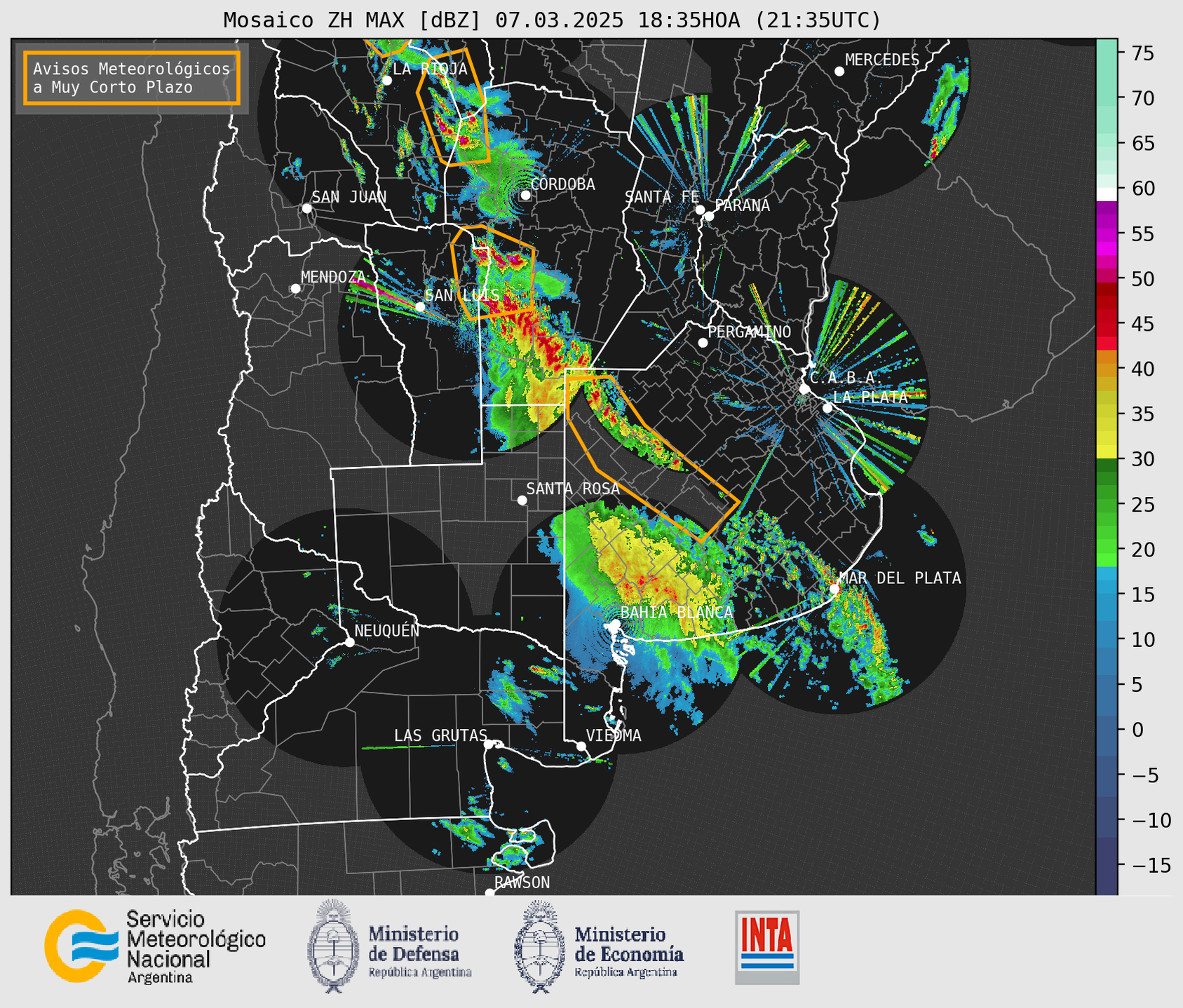Click the INTA logo
The height and width of the screenshot is (1008, 1183).
click(x=767, y=947)
